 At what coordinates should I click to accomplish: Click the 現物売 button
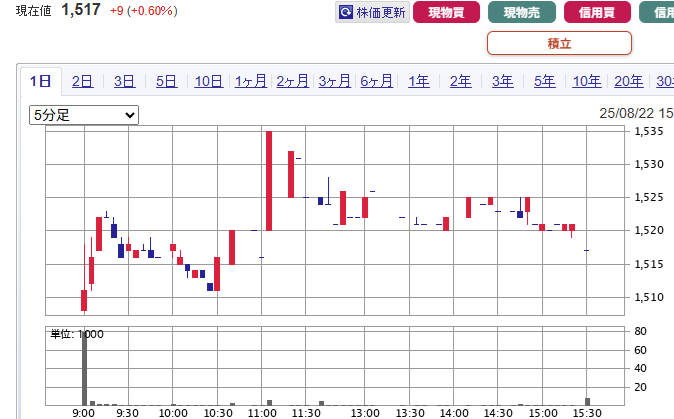click(522, 12)
